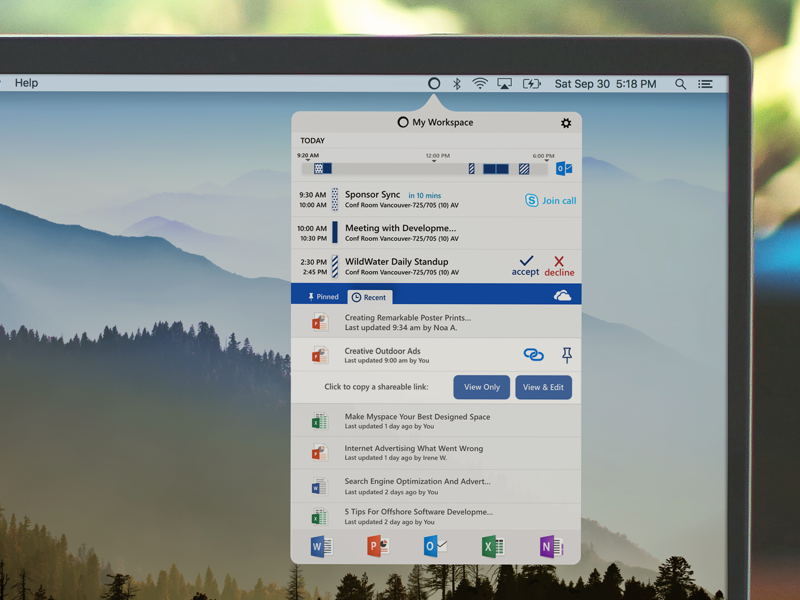Viewport: 800px width, 600px height.
Task: Open Make Myspace Your Best Designed Space
Action: (417, 417)
